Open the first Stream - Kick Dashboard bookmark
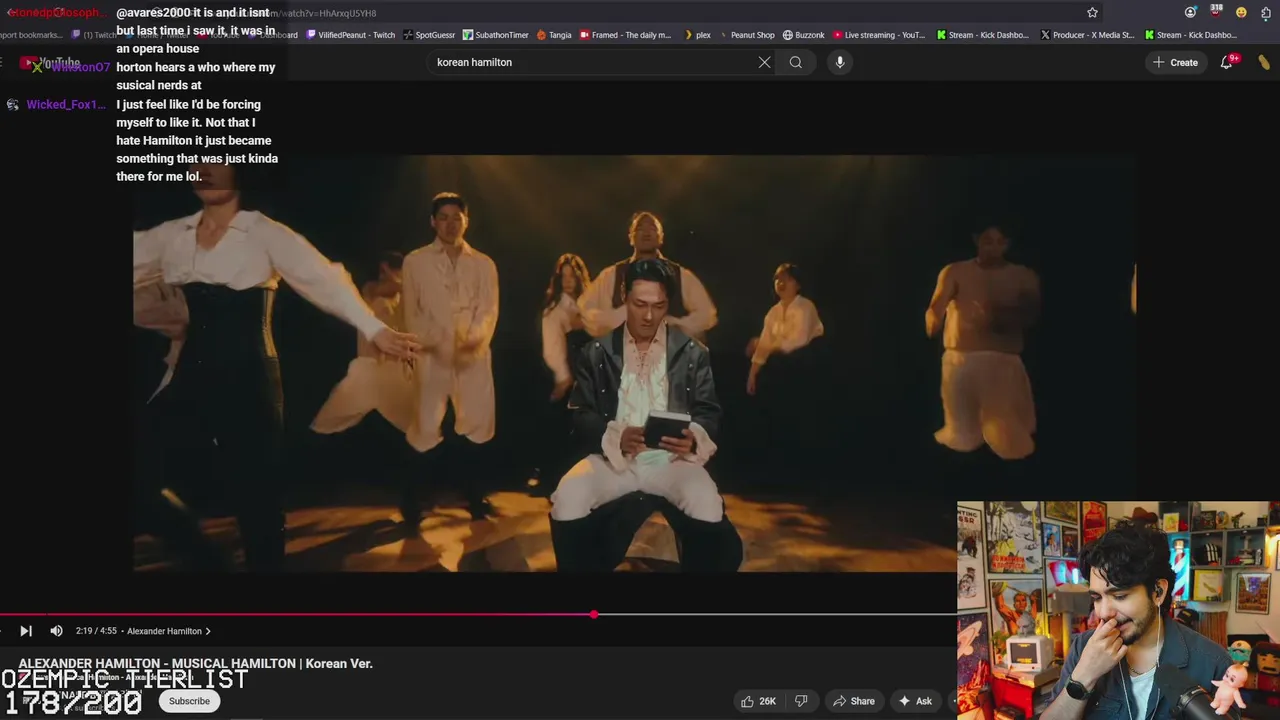Viewport: 1280px width, 720px height. point(983,35)
